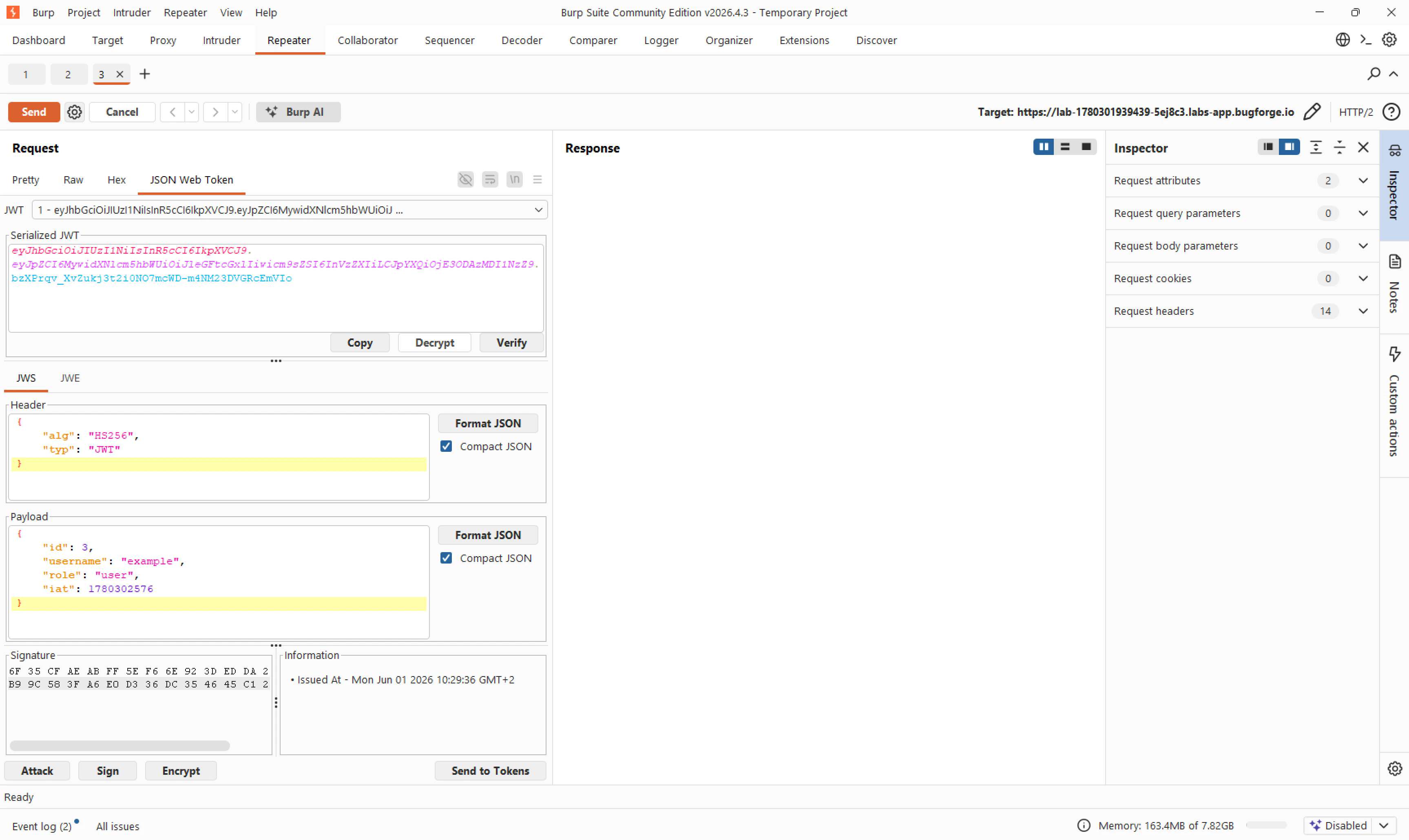Open the help icon next to HTTP/2
Image resolution: width=1409 pixels, height=840 pixels.
tap(1391, 112)
